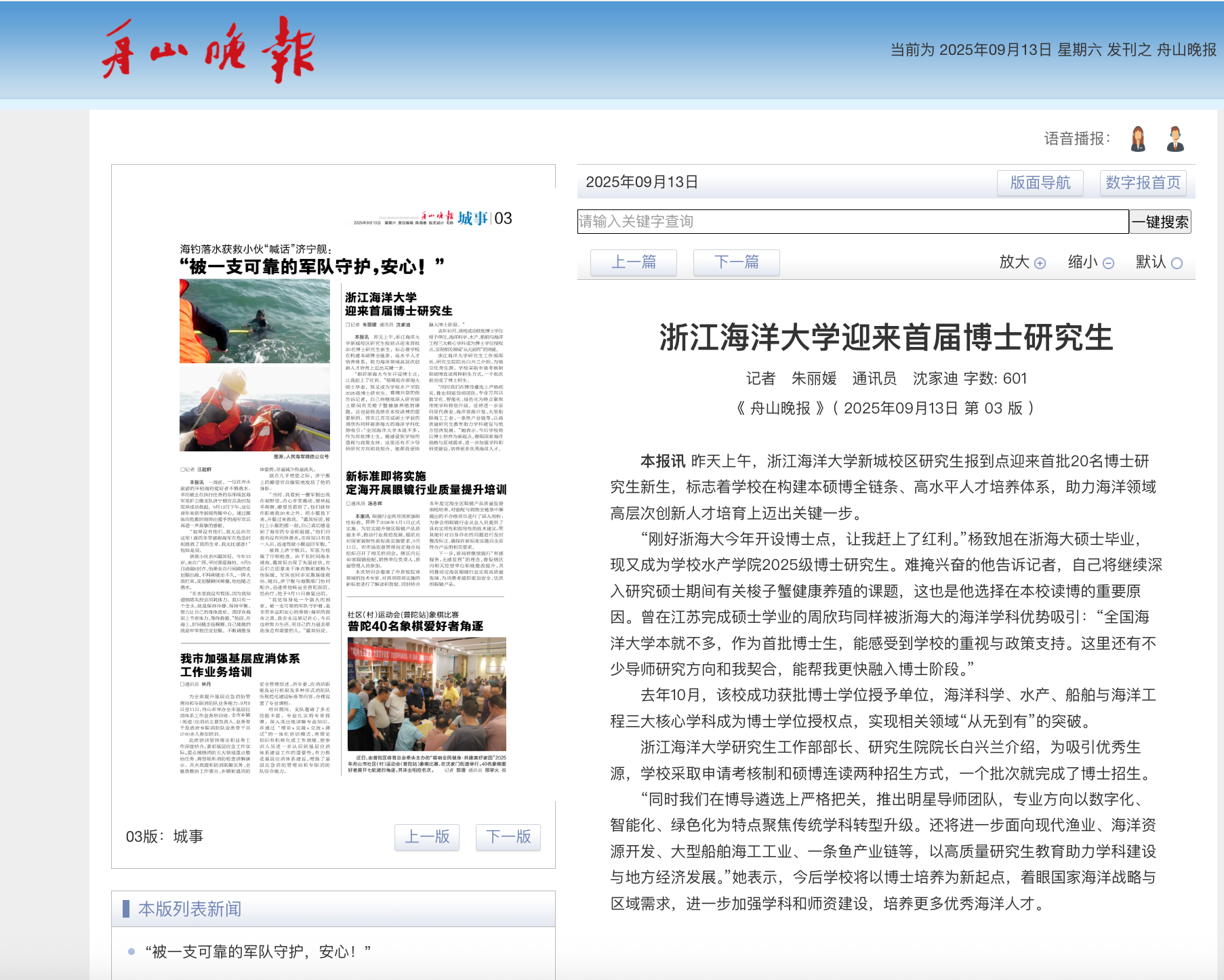Click the 记者 朱丽媛 byline text

tap(792, 378)
